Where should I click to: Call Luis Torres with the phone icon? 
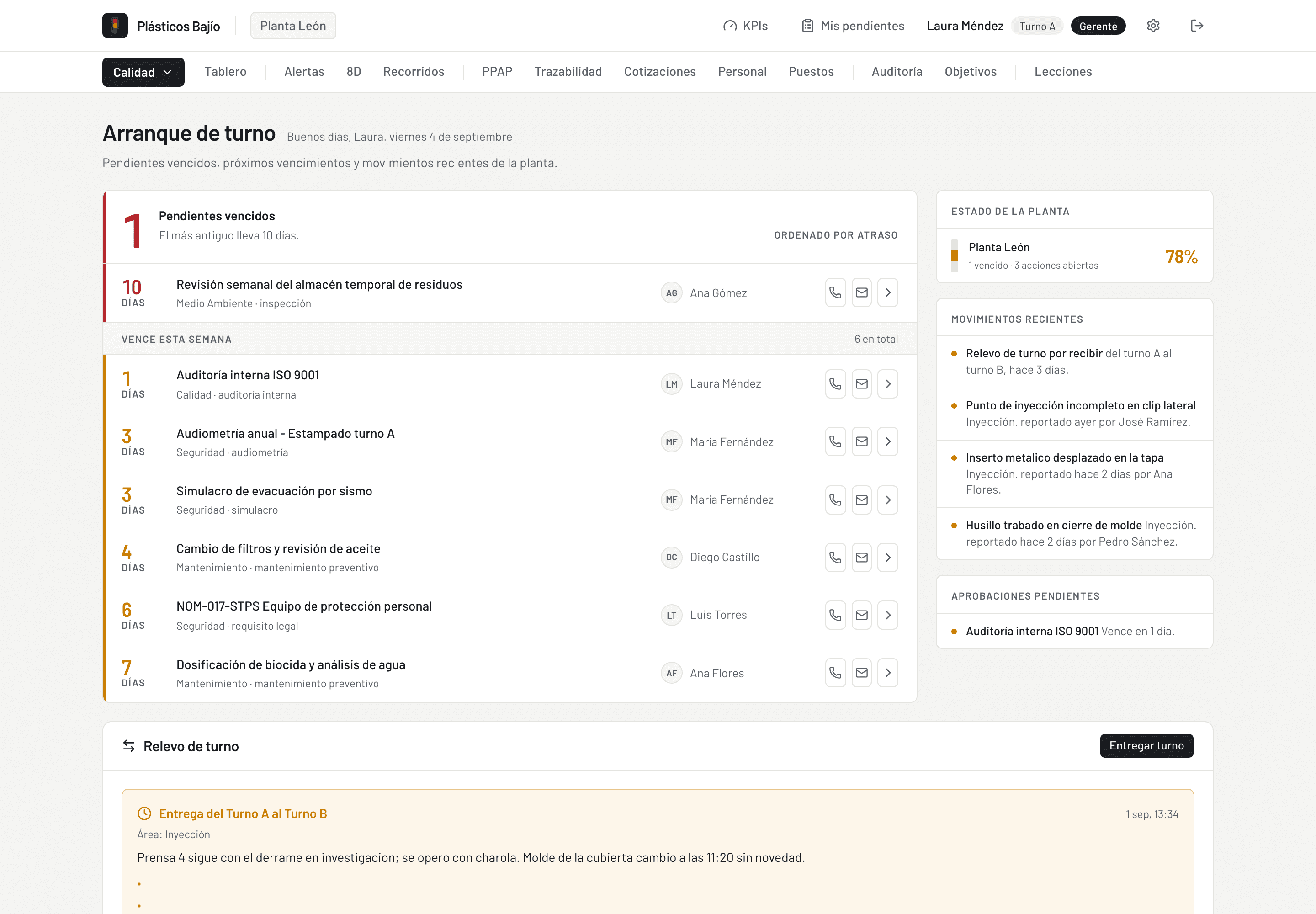(x=835, y=615)
